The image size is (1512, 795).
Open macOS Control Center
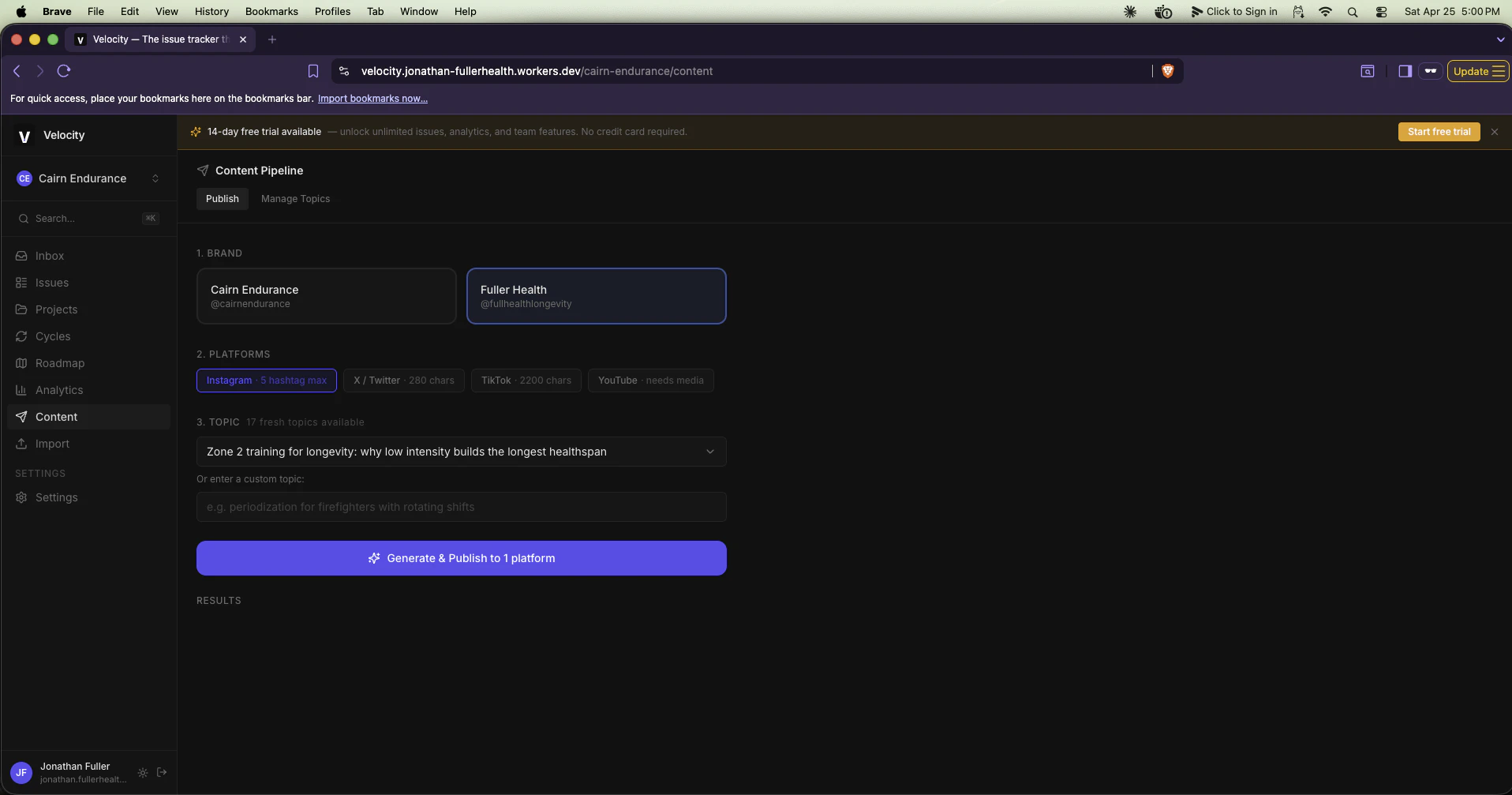pyautogui.click(x=1381, y=12)
